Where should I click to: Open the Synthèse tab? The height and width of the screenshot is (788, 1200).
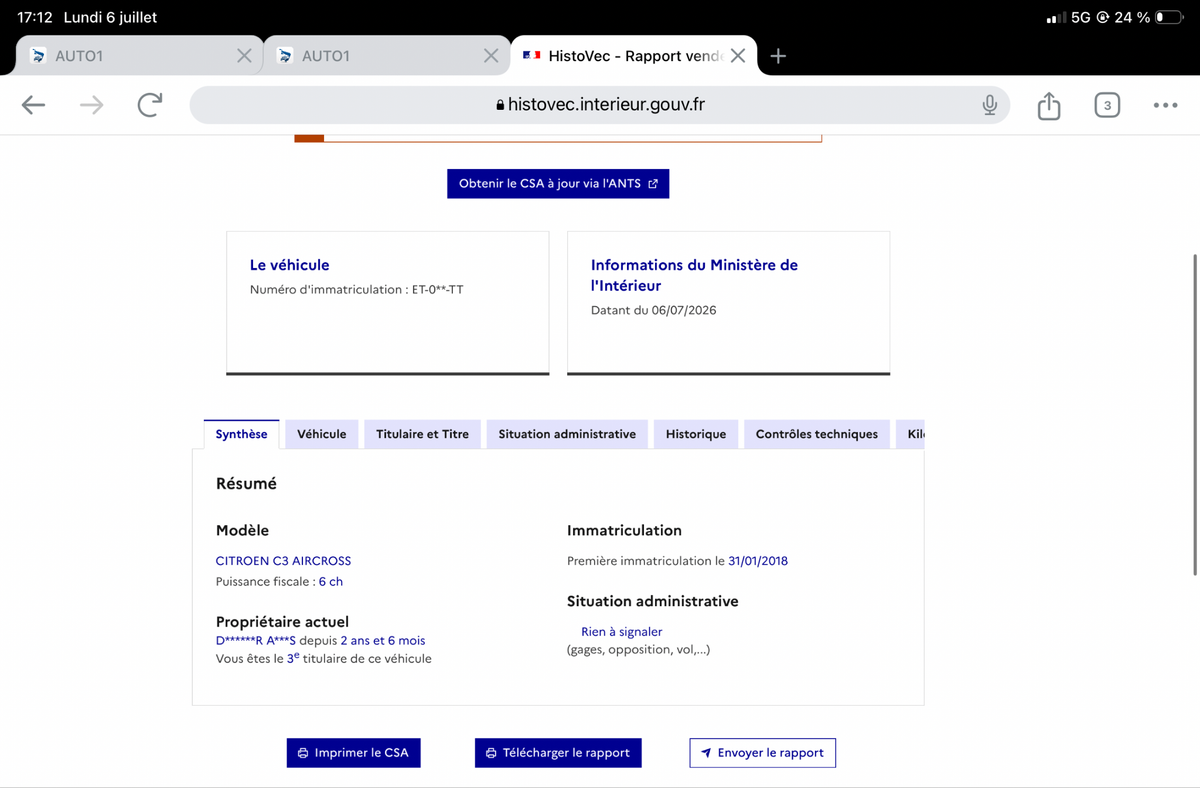pos(242,434)
